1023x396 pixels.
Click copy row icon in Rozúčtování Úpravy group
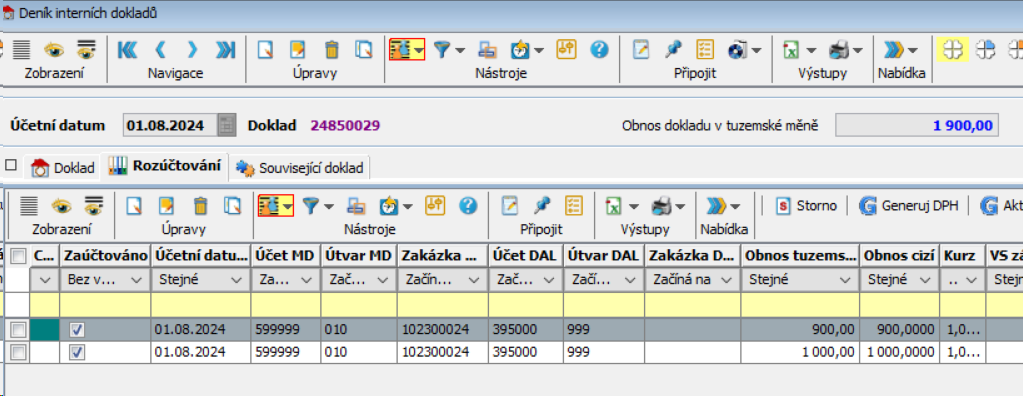point(232,206)
